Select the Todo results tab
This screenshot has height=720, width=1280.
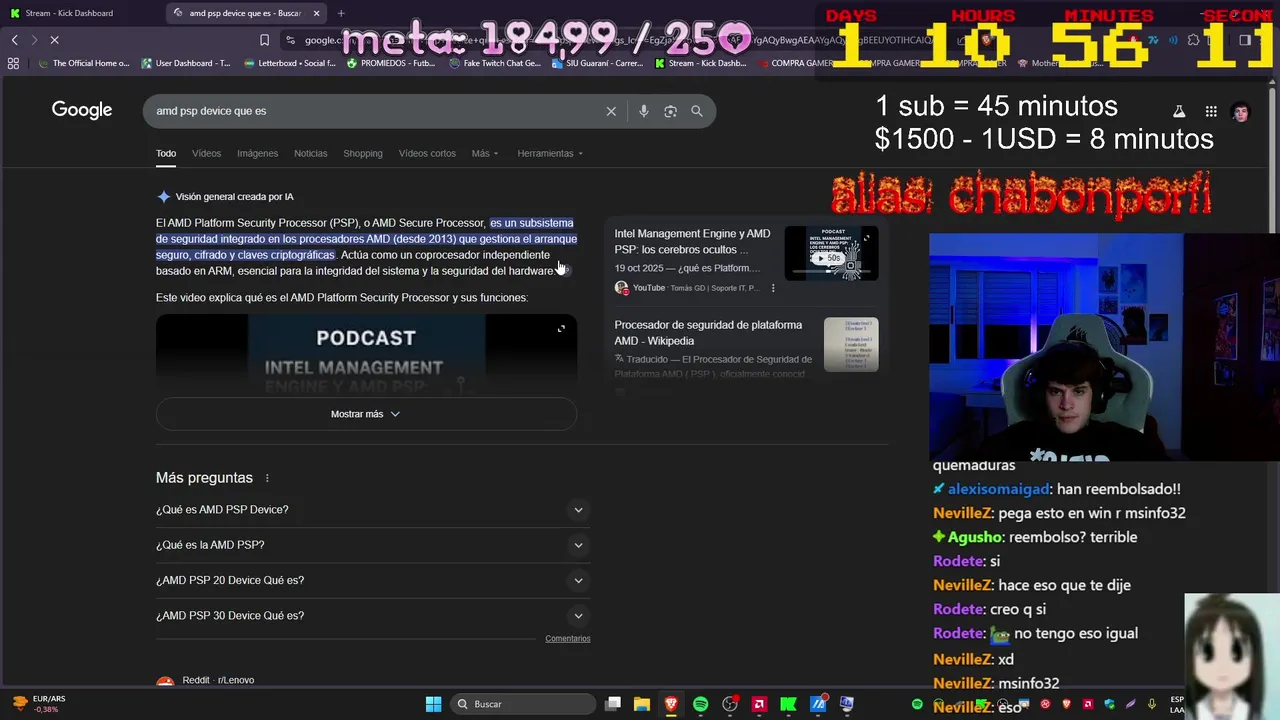(166, 153)
